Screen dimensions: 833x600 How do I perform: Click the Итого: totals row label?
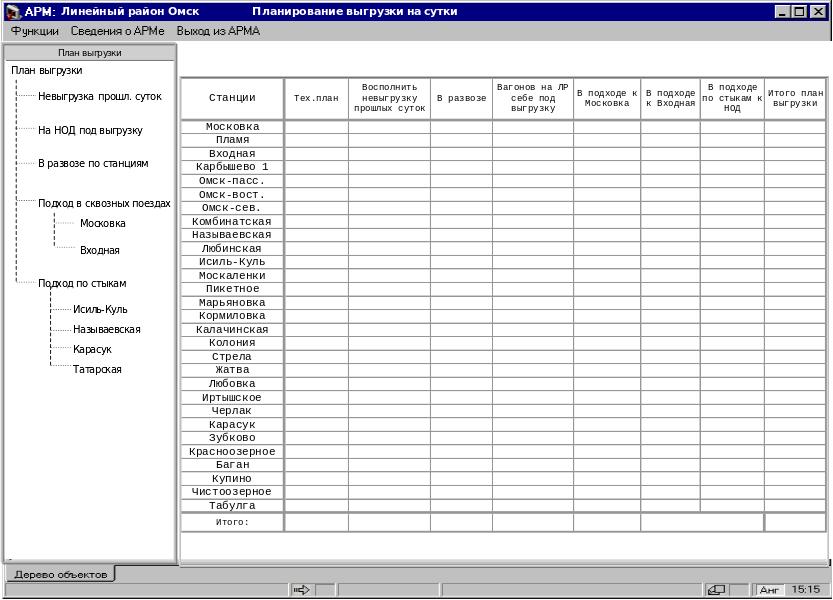pos(232,522)
